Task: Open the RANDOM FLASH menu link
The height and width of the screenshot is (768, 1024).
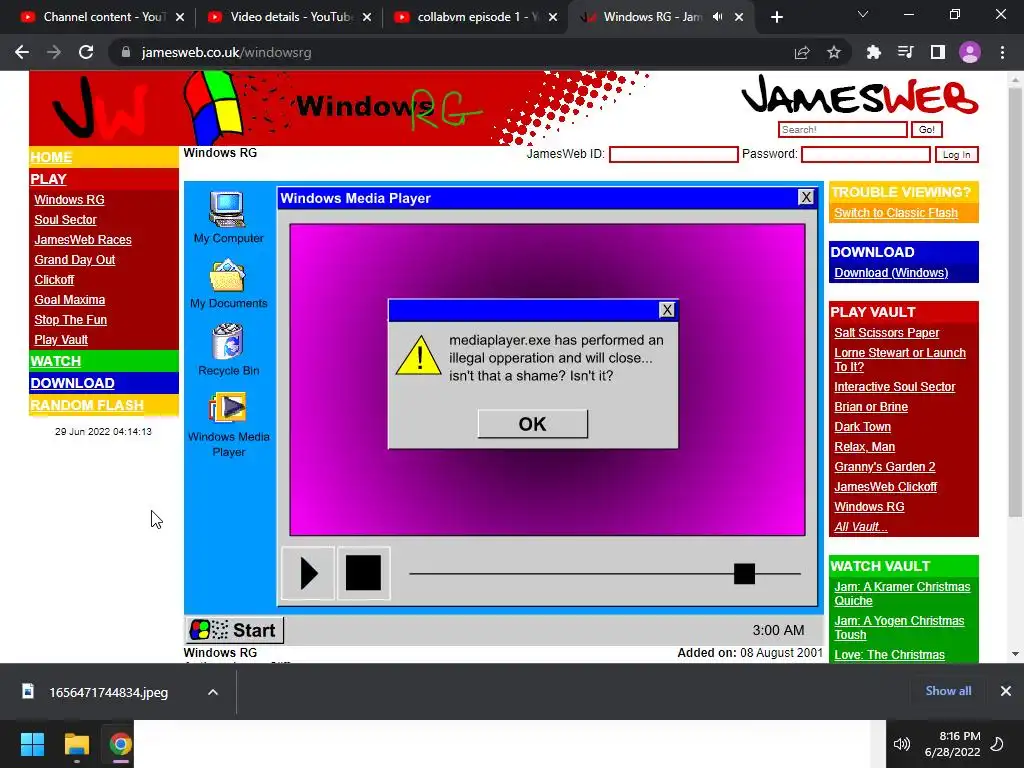Action: pyautogui.click(x=87, y=405)
